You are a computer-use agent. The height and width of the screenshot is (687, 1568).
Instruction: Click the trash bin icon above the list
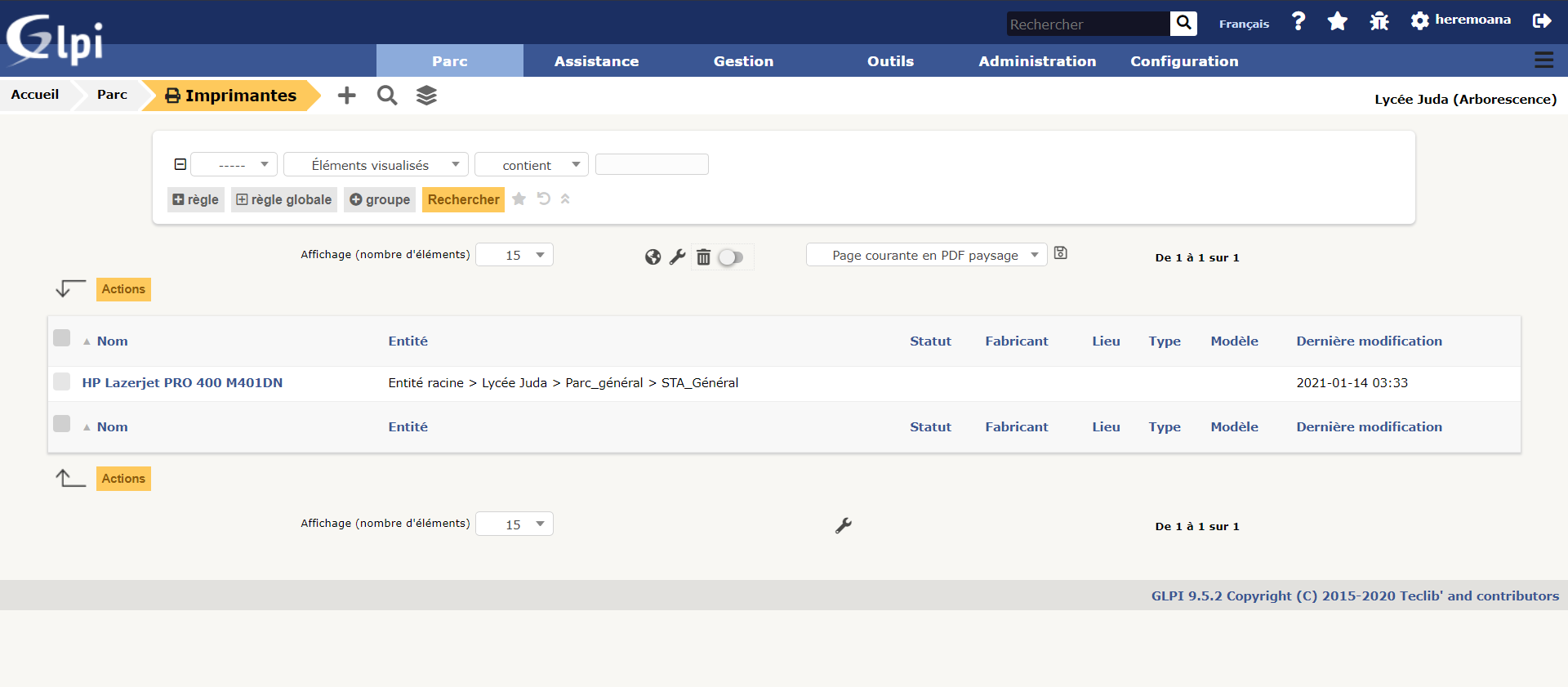703,257
